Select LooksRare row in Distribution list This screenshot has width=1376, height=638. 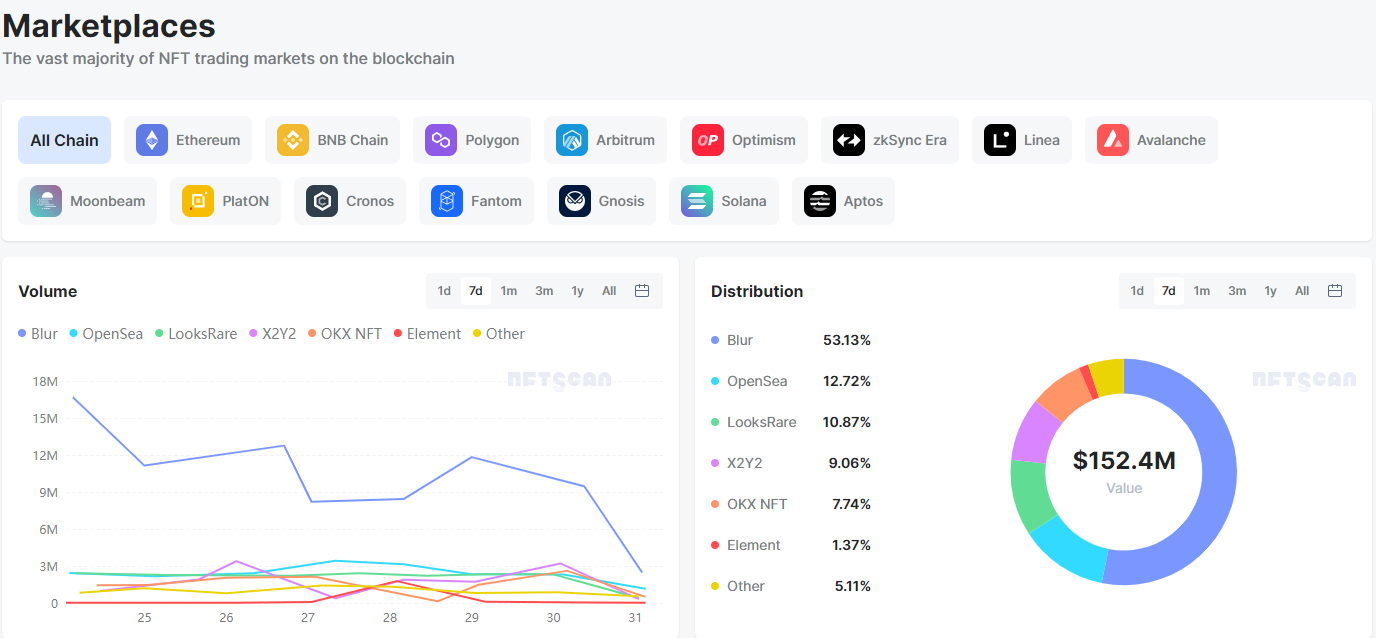pyautogui.click(x=791, y=422)
